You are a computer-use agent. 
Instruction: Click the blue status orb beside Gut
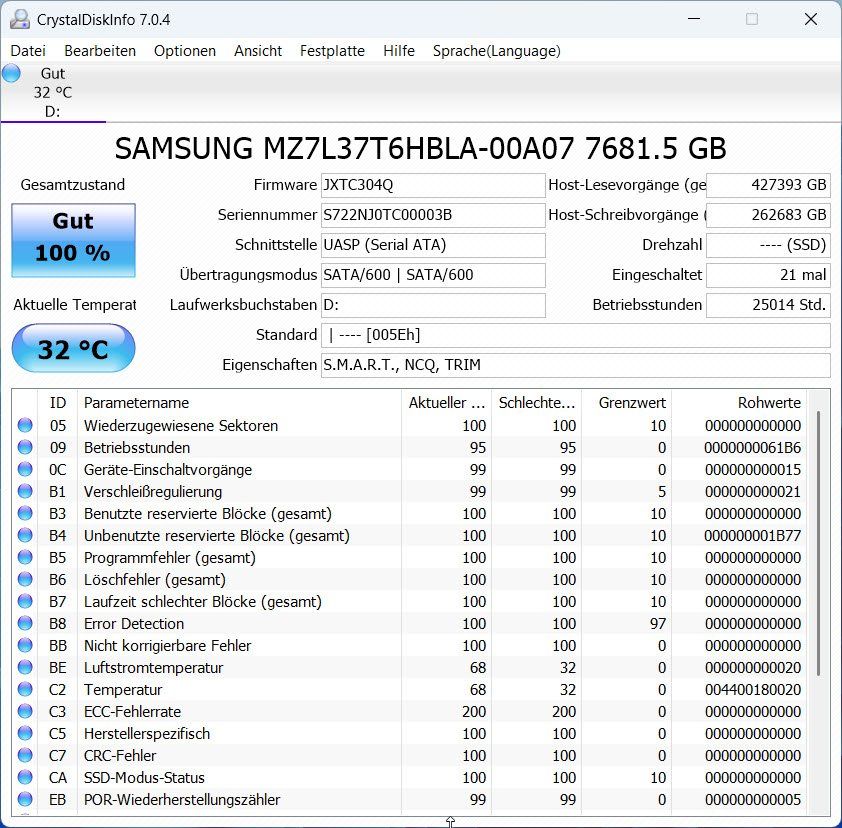(11, 73)
